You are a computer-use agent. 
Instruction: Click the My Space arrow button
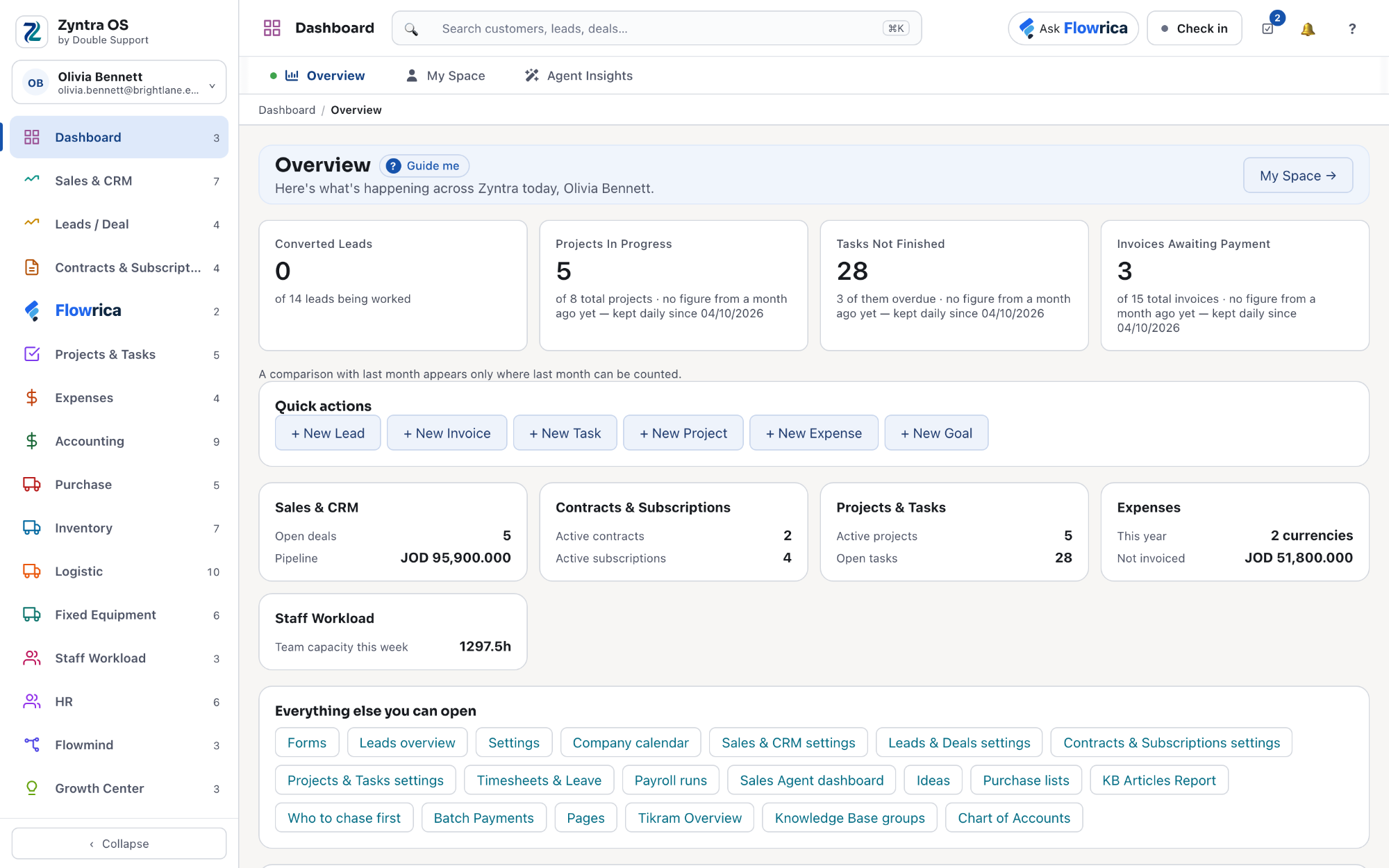(x=1298, y=176)
